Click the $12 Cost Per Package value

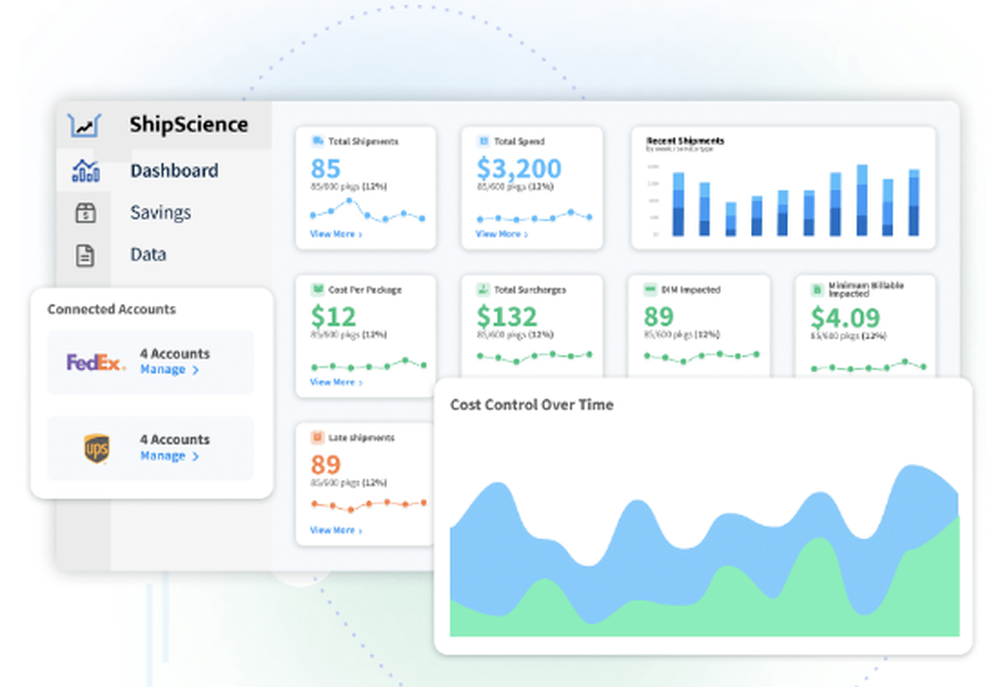(x=333, y=316)
